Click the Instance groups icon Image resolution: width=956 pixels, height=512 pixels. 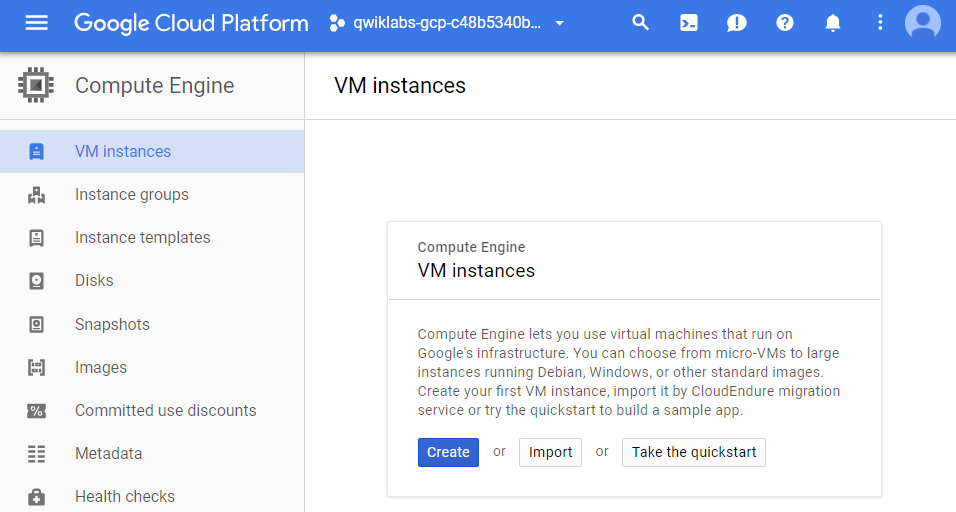point(37,194)
